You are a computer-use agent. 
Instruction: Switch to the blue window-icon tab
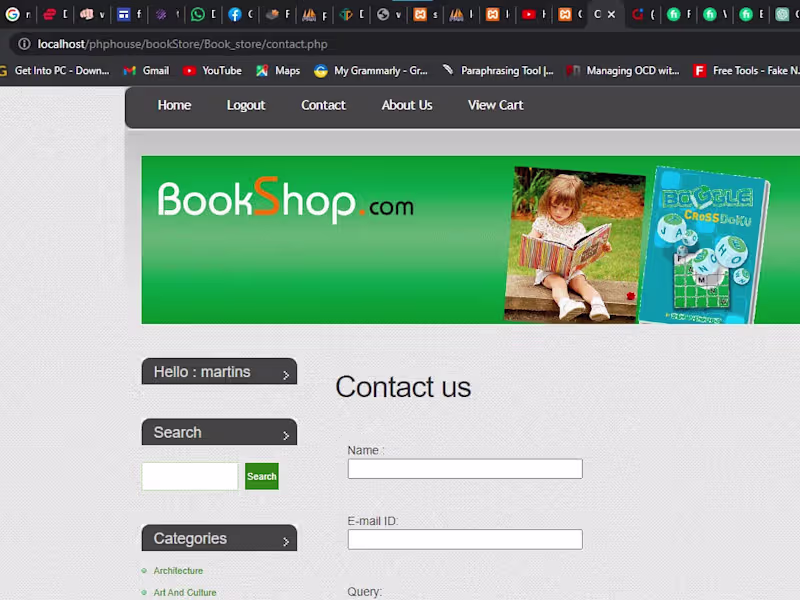[x=129, y=14]
